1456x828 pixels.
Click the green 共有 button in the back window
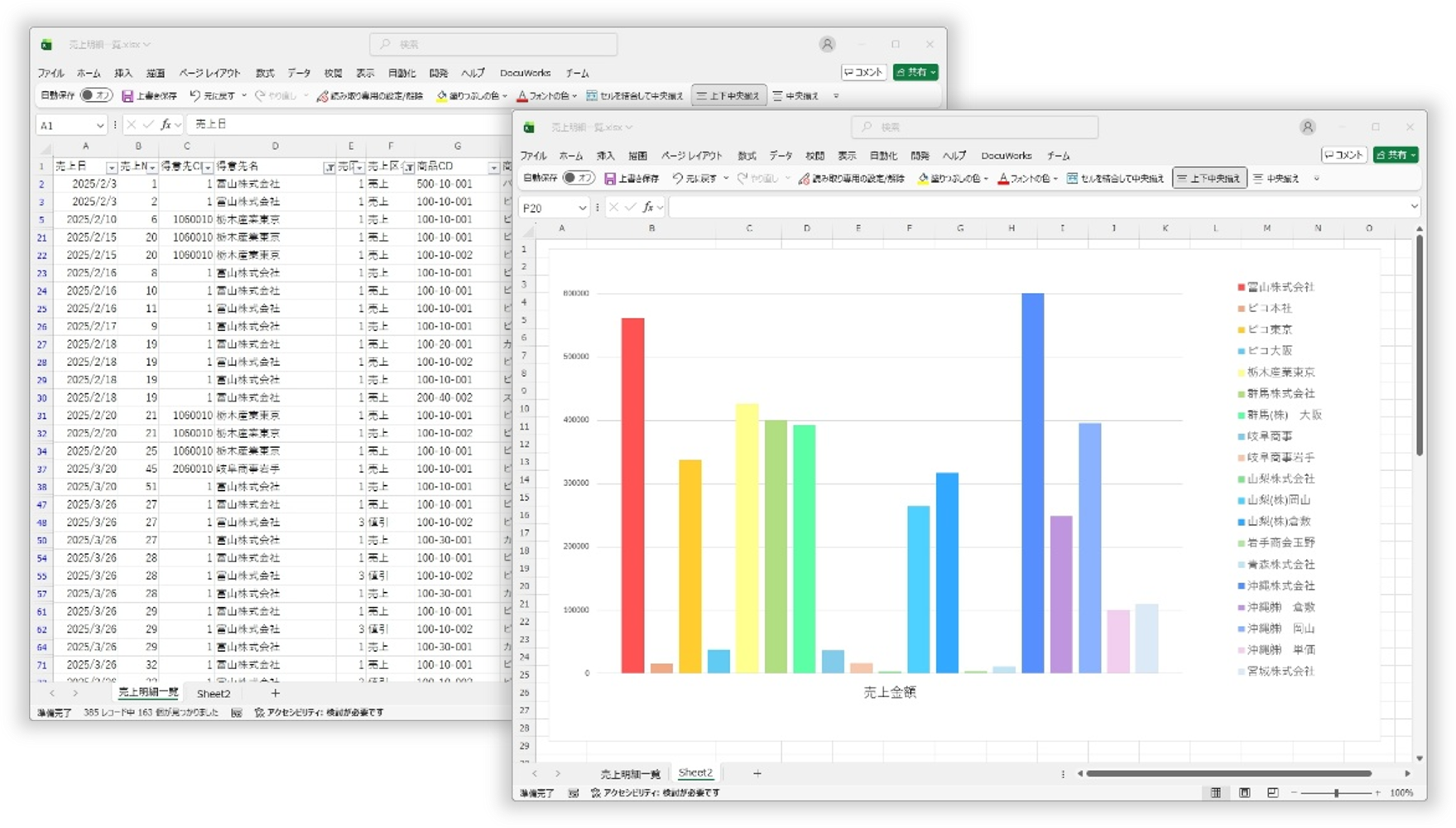[915, 72]
